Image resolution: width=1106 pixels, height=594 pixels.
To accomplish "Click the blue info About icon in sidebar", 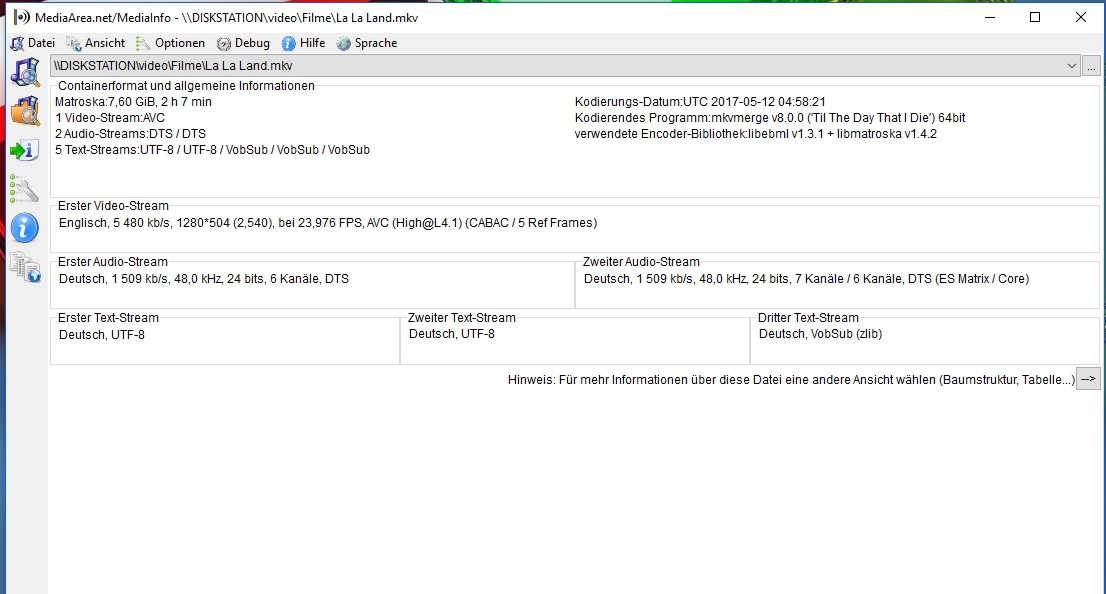I will pyautogui.click(x=24, y=227).
